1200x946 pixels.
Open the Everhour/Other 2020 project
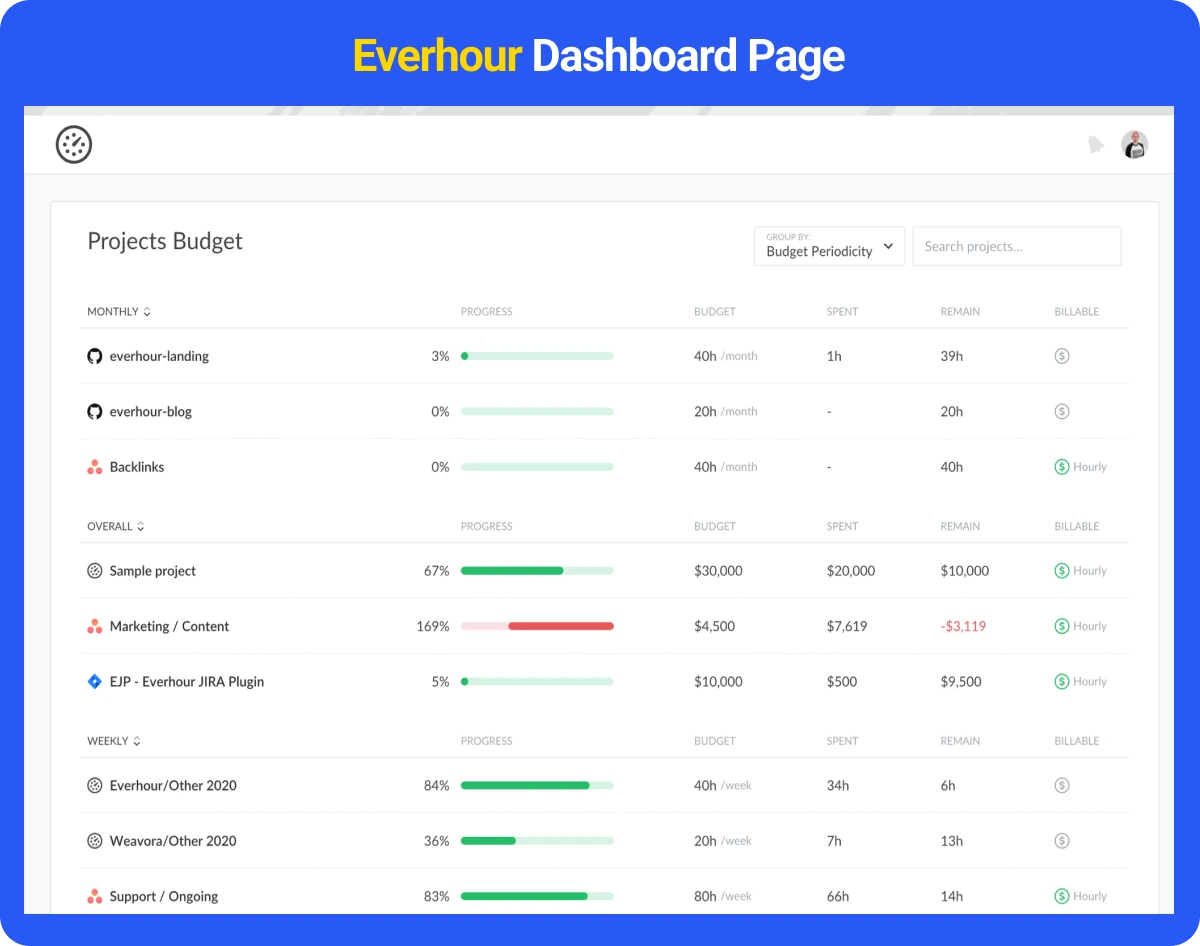tap(173, 786)
